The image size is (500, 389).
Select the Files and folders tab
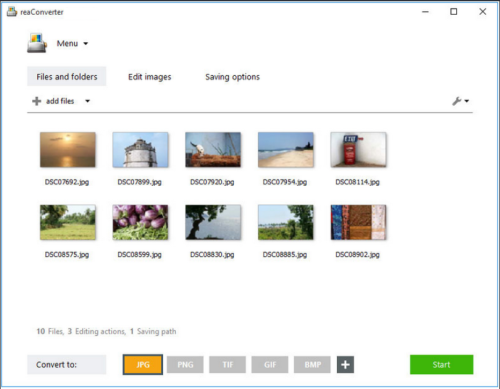click(x=67, y=76)
